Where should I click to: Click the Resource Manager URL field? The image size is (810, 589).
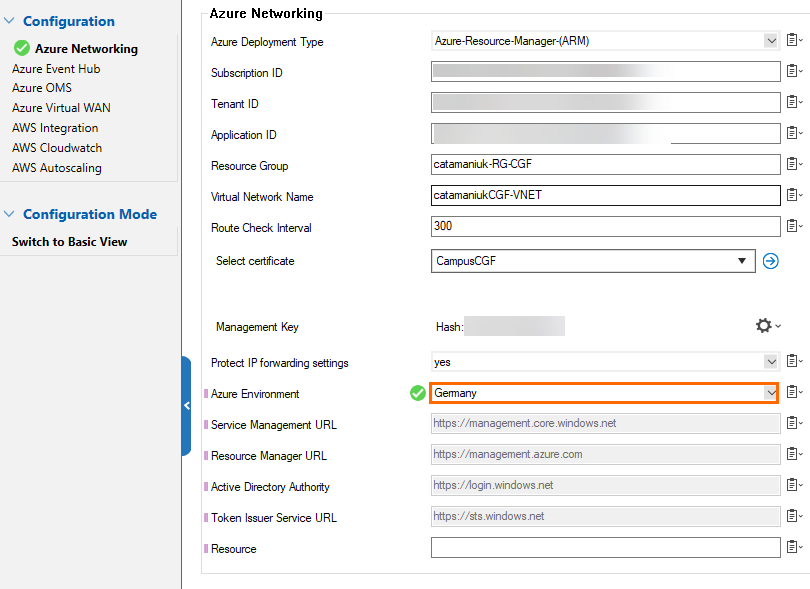pyautogui.click(x=605, y=454)
